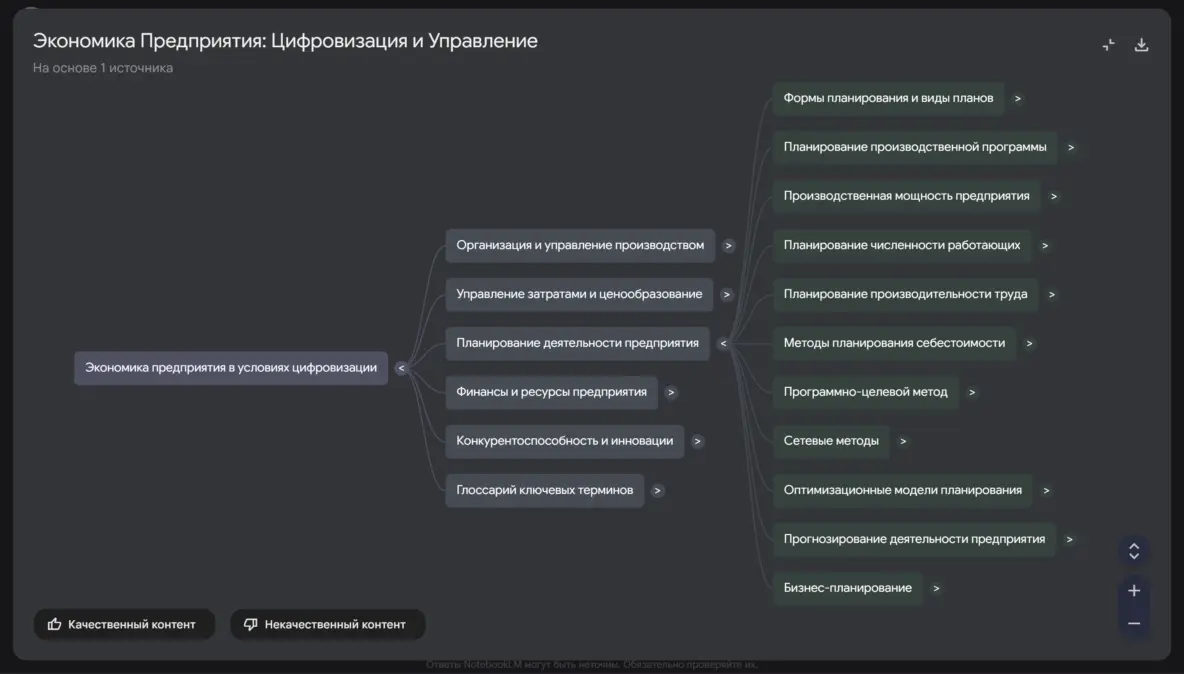The width and height of the screenshot is (1184, 674).
Task: Expand Глоссарий ключевых терминов chevron
Action: click(x=657, y=490)
